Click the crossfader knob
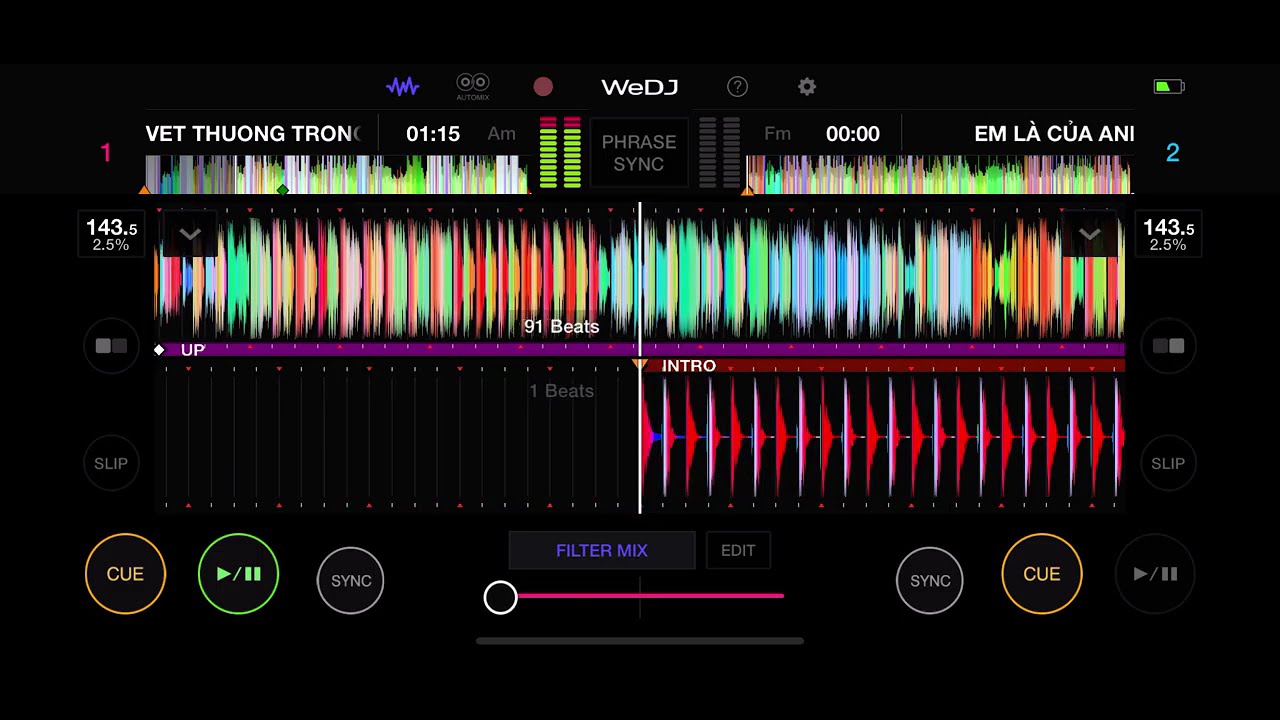 click(500, 597)
